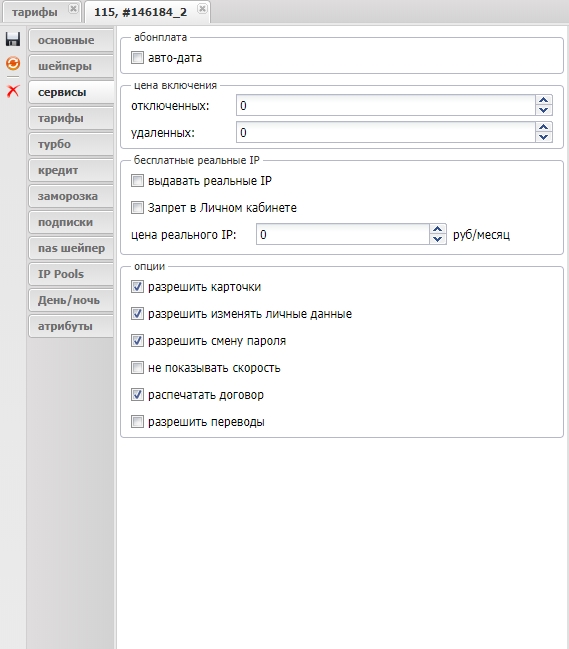Screen dimensions: 569x649
Task: Increase цена реального IP with up arrow
Action: coord(437,229)
